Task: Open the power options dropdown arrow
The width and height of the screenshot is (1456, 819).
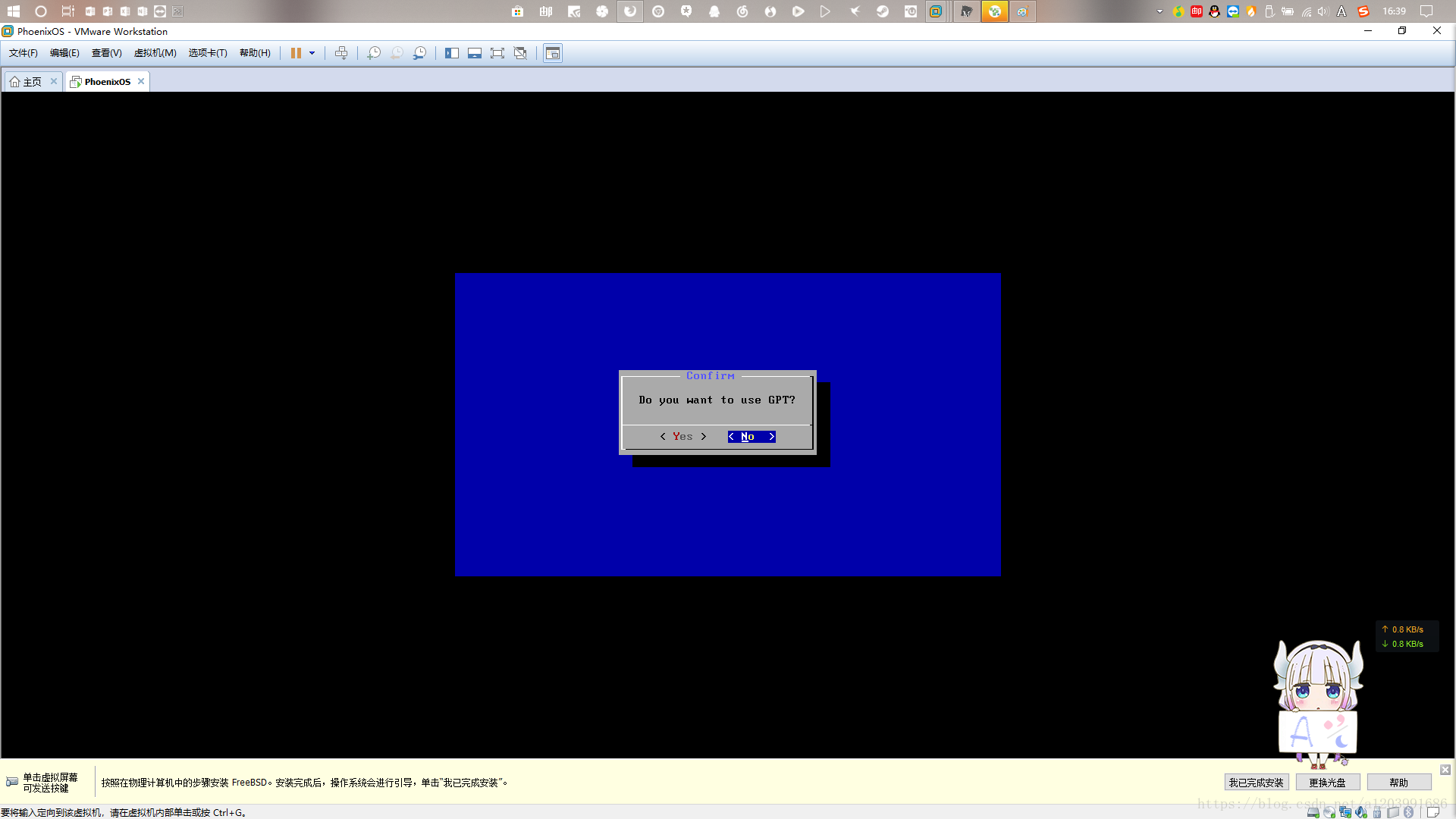Action: [x=312, y=53]
